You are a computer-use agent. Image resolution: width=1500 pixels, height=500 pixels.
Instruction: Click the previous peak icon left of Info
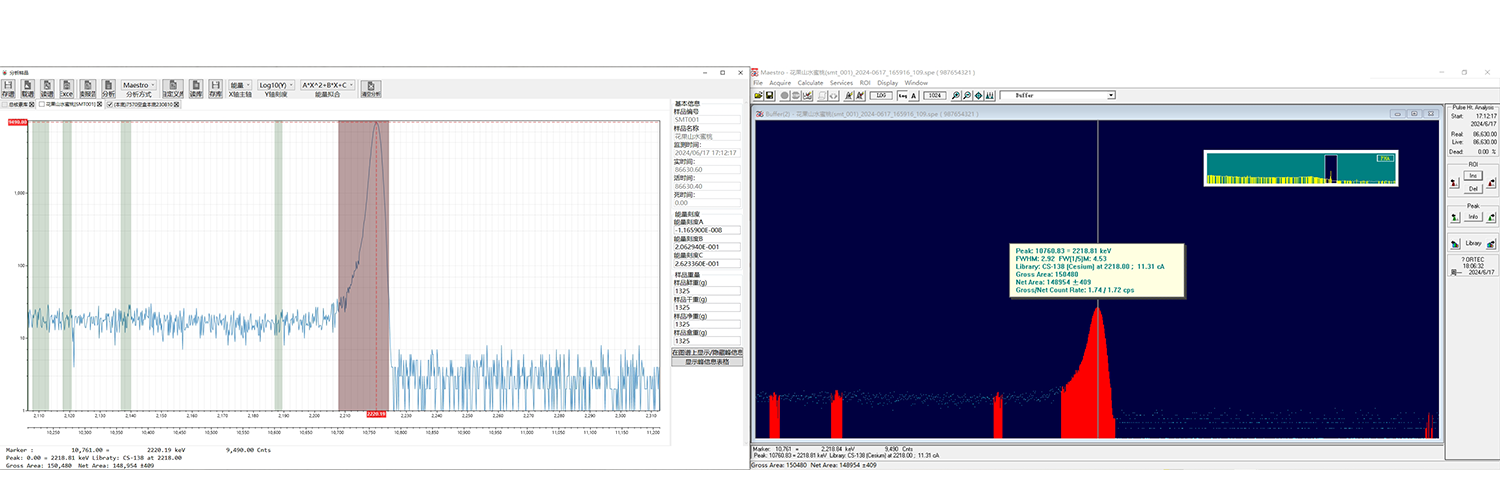click(x=1453, y=217)
